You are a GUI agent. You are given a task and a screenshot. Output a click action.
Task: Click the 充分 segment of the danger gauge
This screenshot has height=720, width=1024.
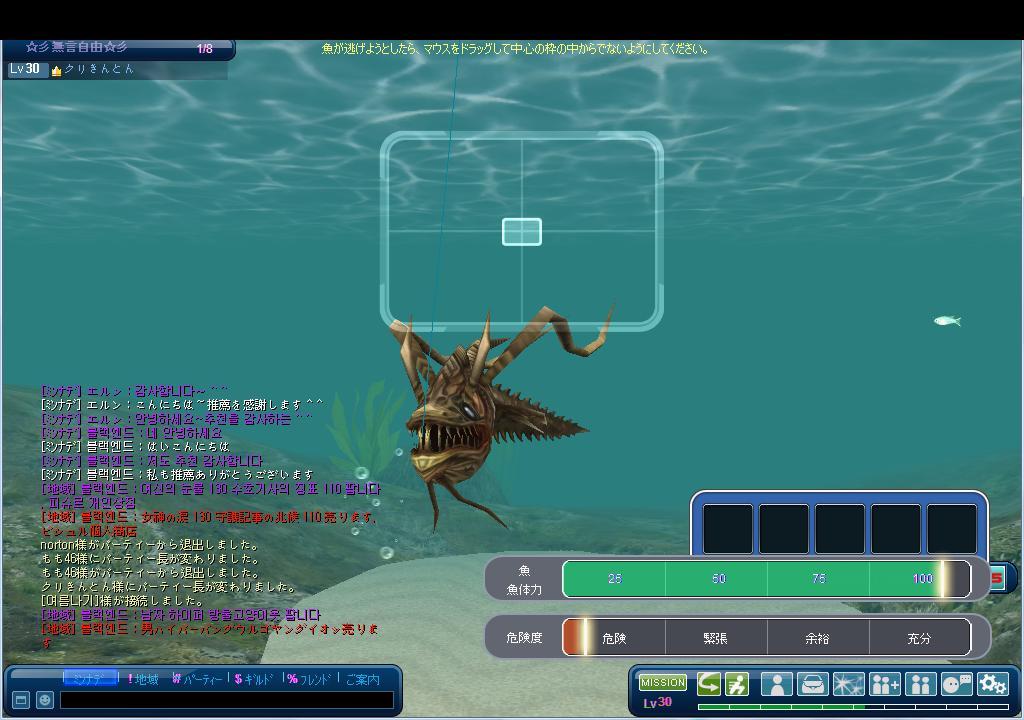coord(920,638)
